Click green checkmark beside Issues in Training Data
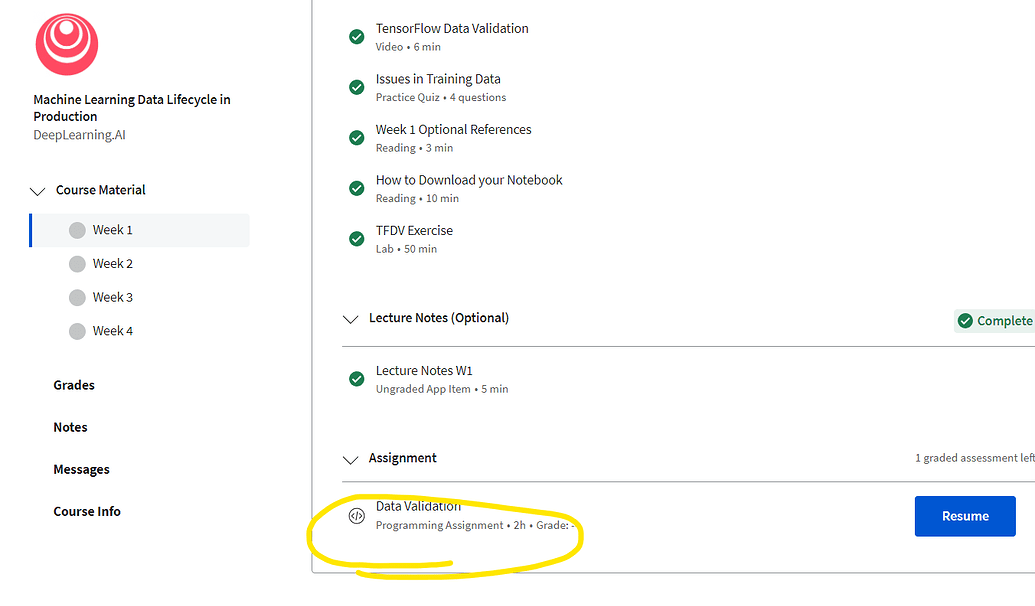 tap(356, 87)
